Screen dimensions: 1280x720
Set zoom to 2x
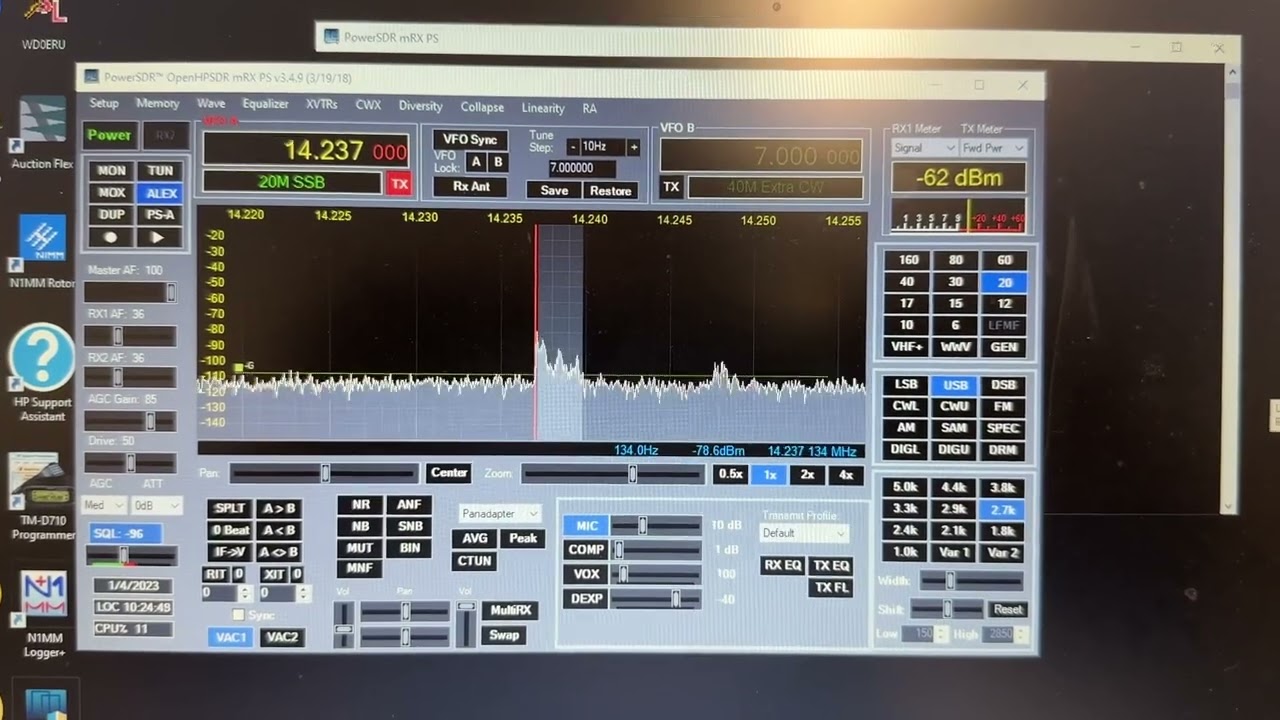[808, 475]
